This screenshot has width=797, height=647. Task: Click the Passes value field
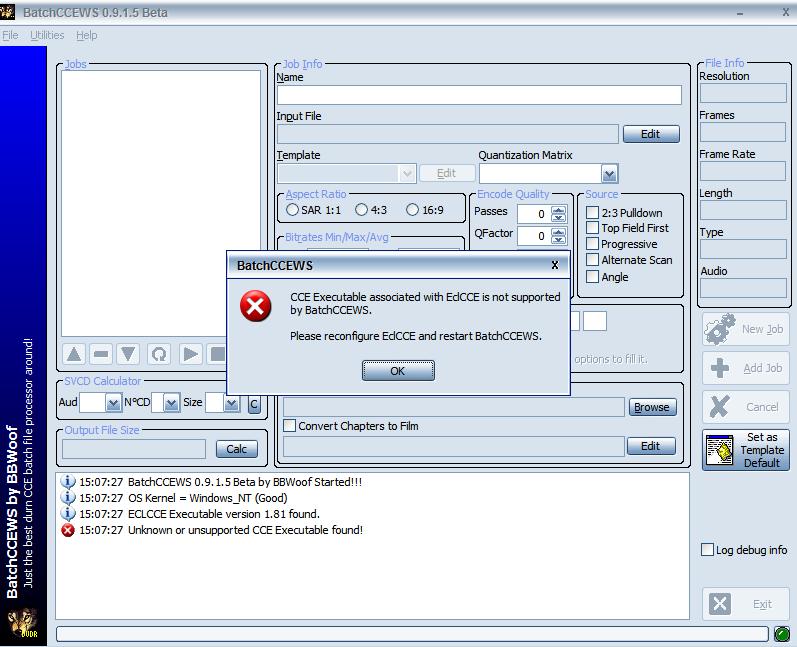[x=534, y=214]
